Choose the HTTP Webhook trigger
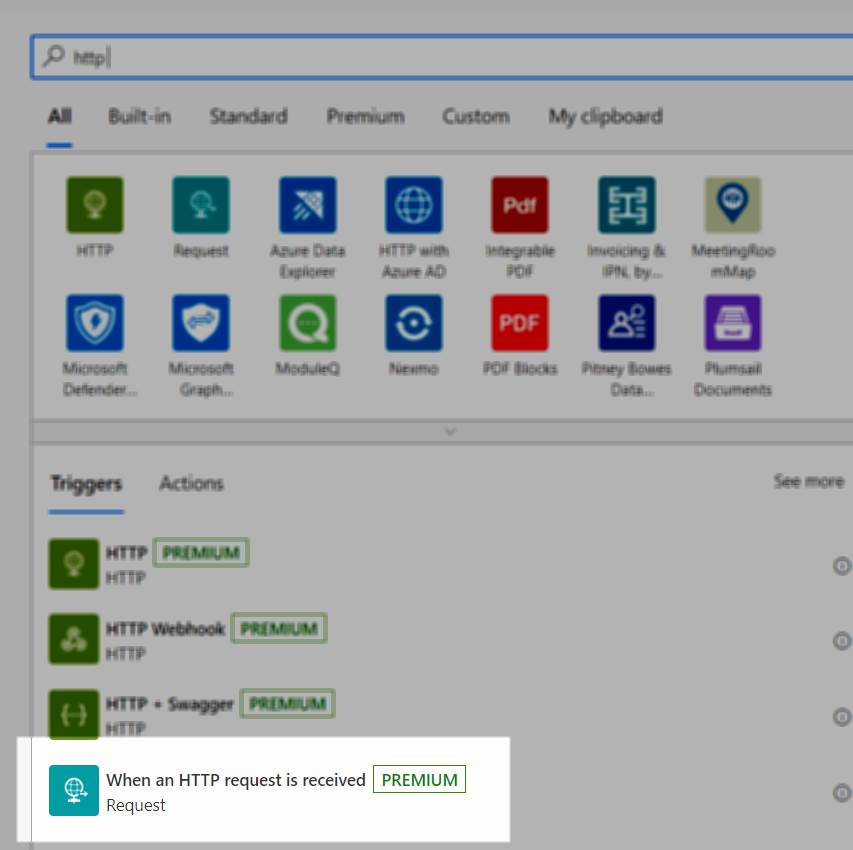 tap(165, 630)
